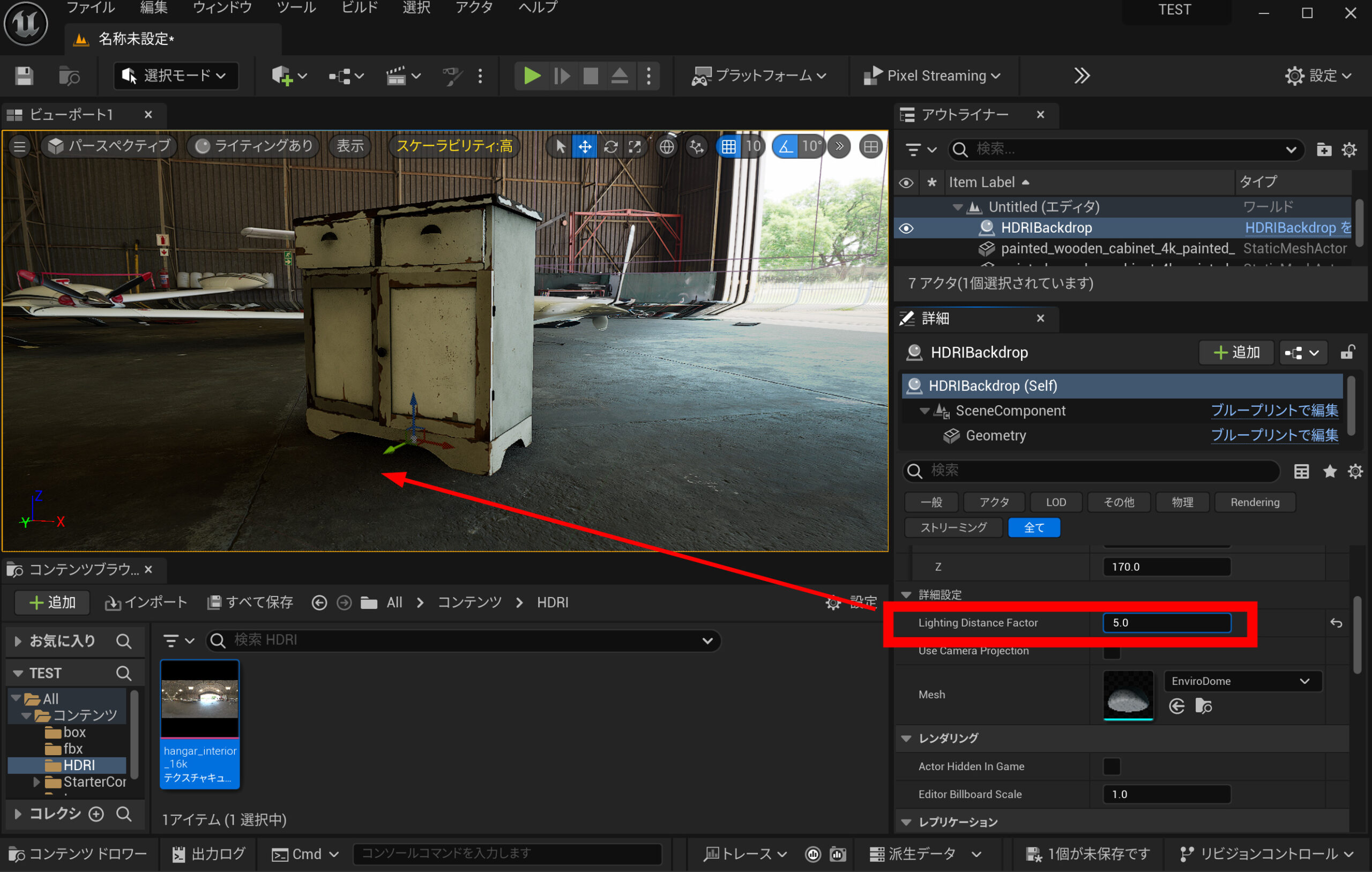
Task: Toggle visibility eye of the HDRIBackdrop actor
Action: (906, 228)
